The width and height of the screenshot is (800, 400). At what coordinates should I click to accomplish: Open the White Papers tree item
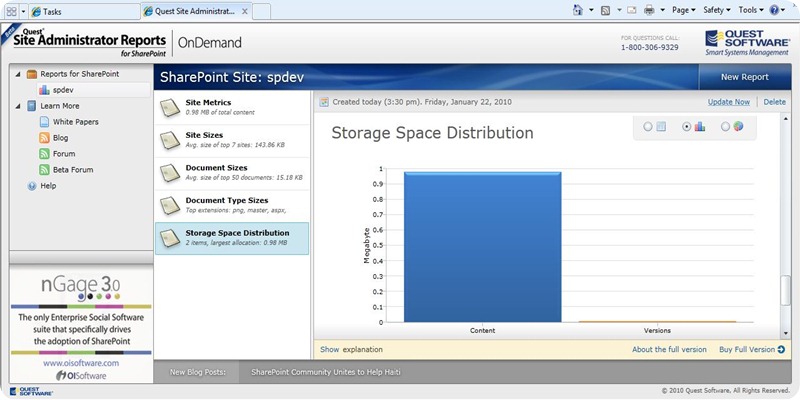(x=76, y=122)
